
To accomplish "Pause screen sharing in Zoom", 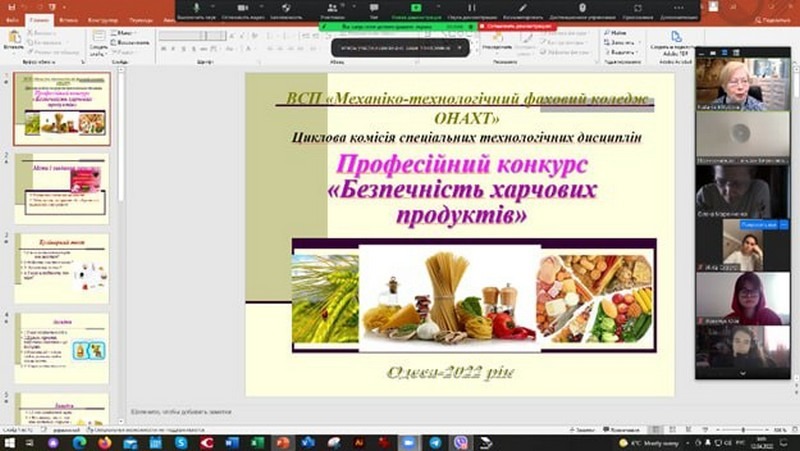I will point(471,8).
